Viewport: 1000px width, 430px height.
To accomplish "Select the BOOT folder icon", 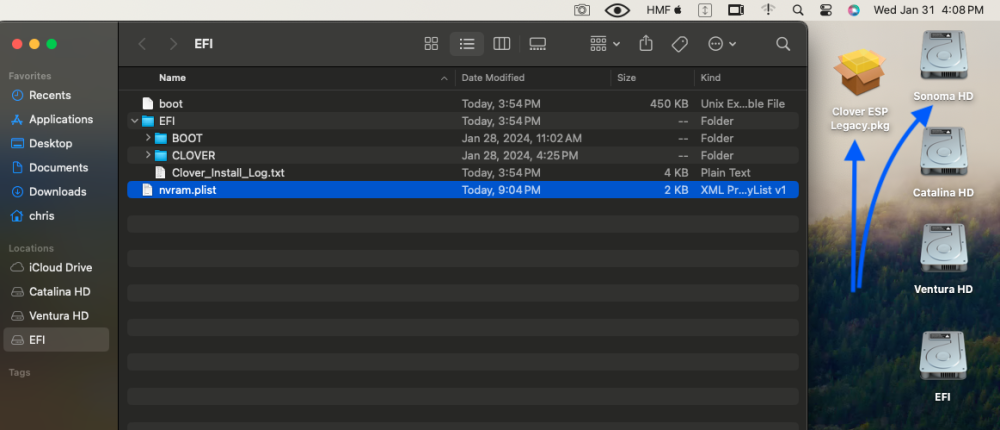I will (x=161, y=138).
